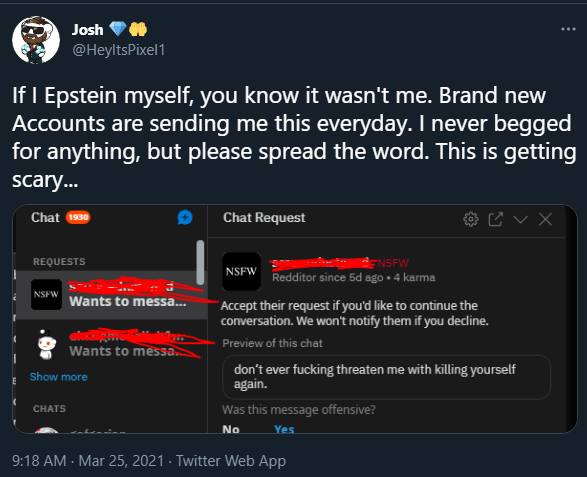Select the first NSFW chat request
The height and width of the screenshot is (477, 587).
click(111, 295)
